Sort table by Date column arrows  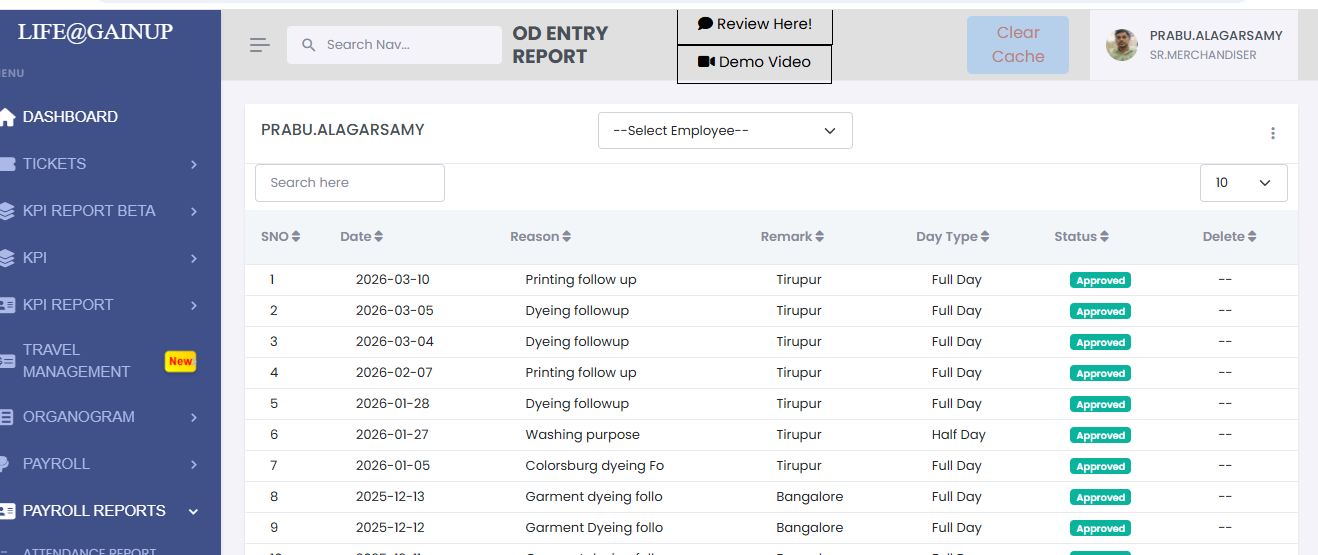(x=378, y=237)
